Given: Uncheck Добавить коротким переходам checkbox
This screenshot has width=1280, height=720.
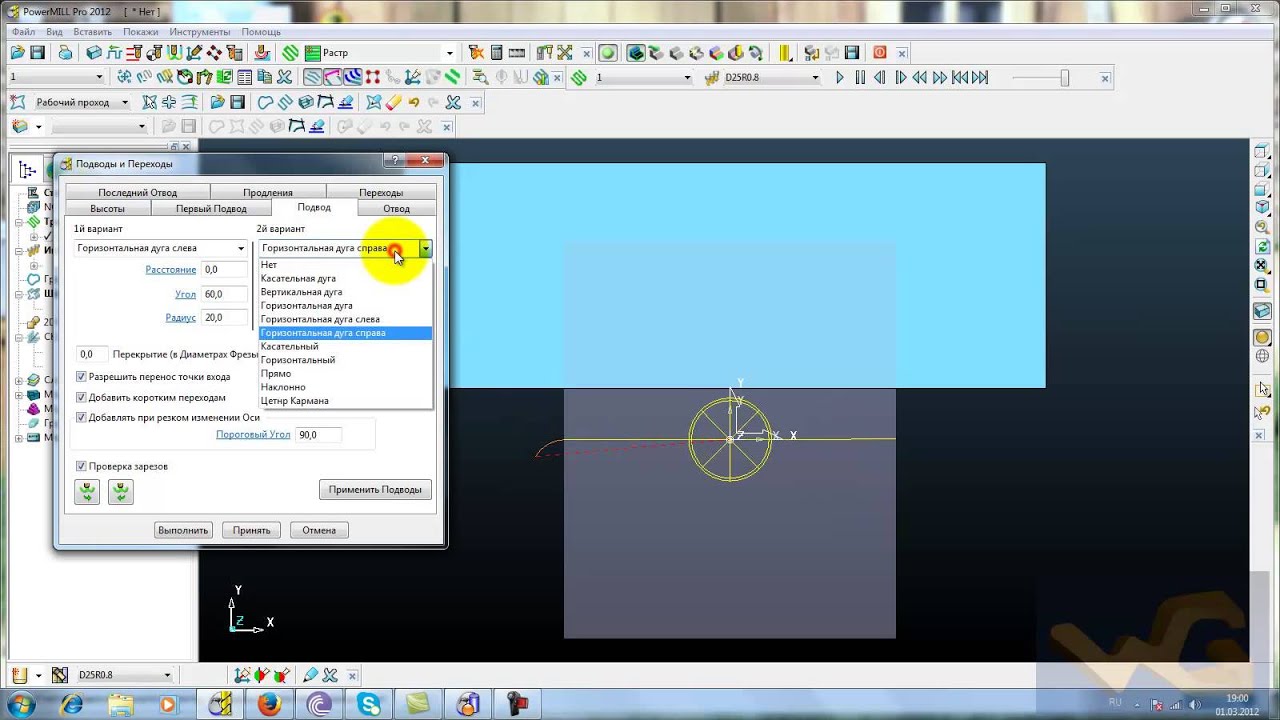Looking at the screenshot, I should tap(81, 397).
